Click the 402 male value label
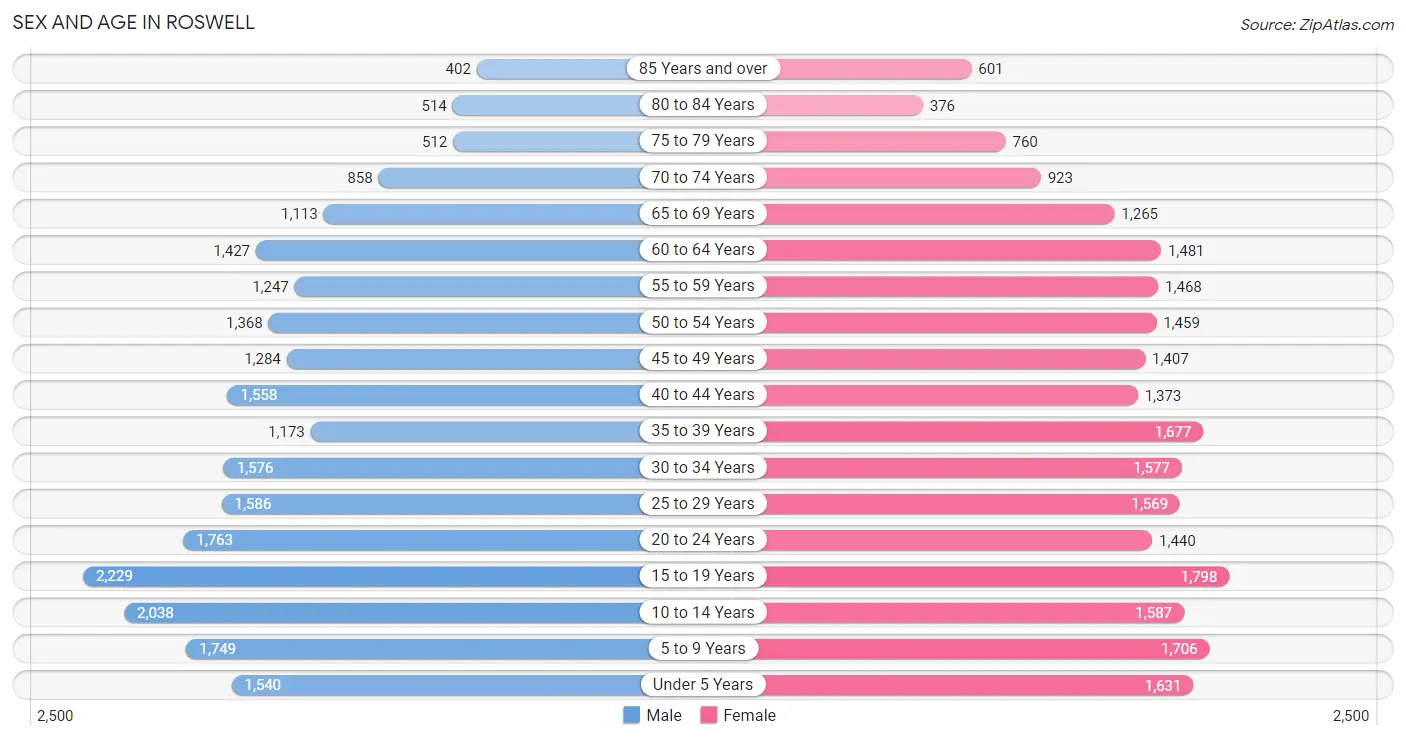 (458, 69)
